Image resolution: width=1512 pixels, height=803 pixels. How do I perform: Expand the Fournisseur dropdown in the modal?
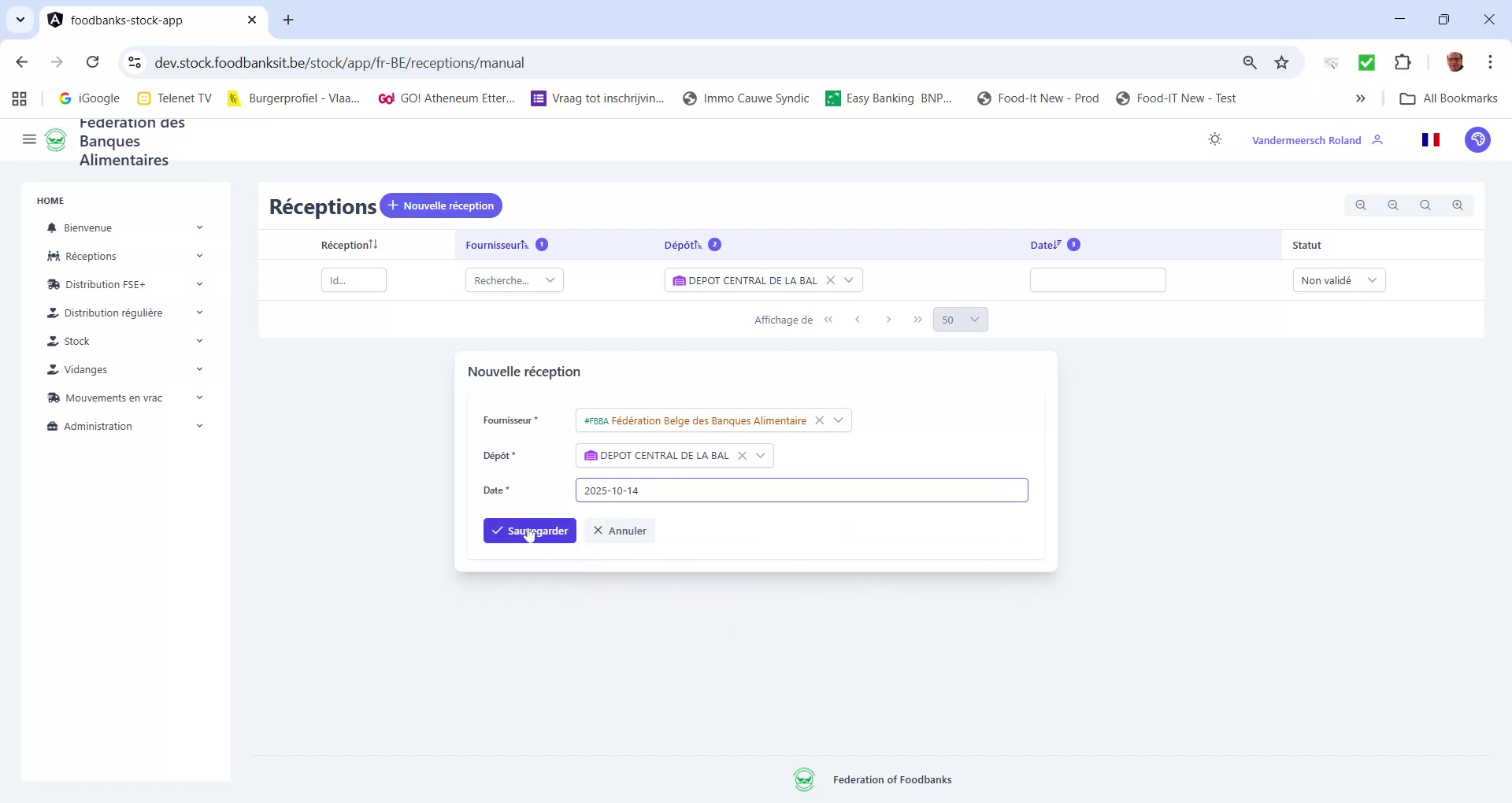coord(839,420)
